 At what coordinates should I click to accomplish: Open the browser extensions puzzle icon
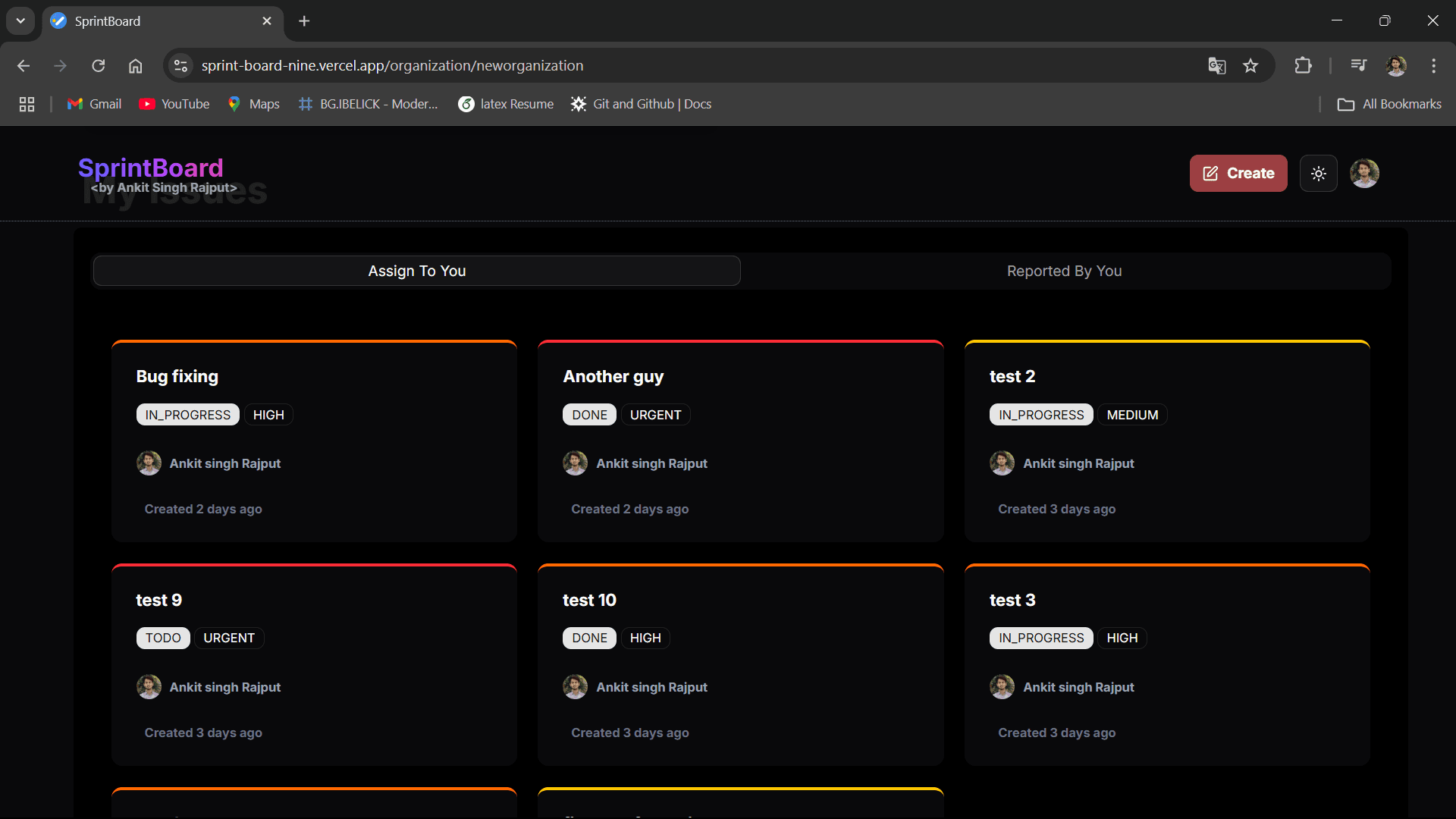click(x=1303, y=66)
